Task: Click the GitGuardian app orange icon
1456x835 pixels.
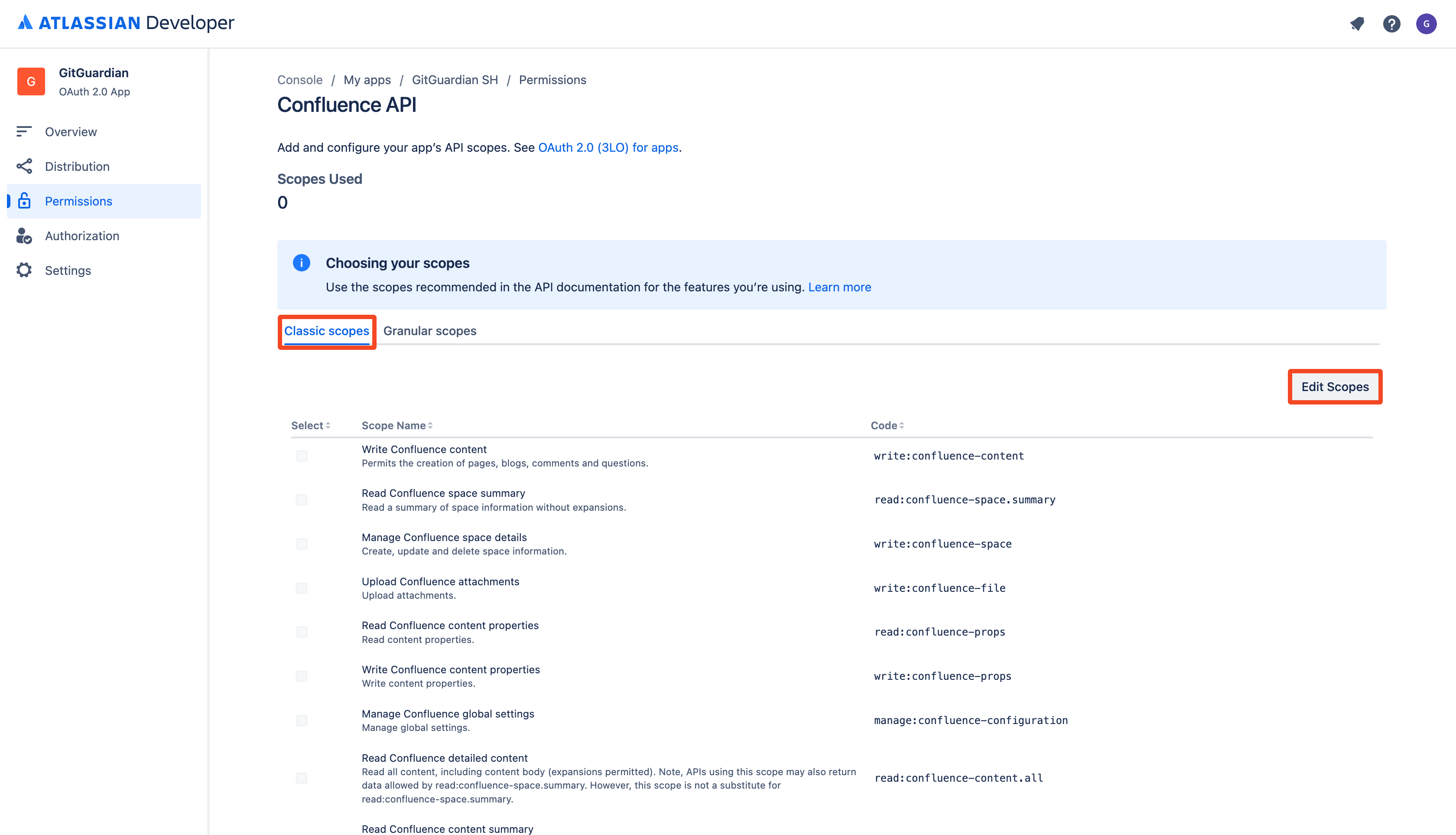Action: click(31, 82)
